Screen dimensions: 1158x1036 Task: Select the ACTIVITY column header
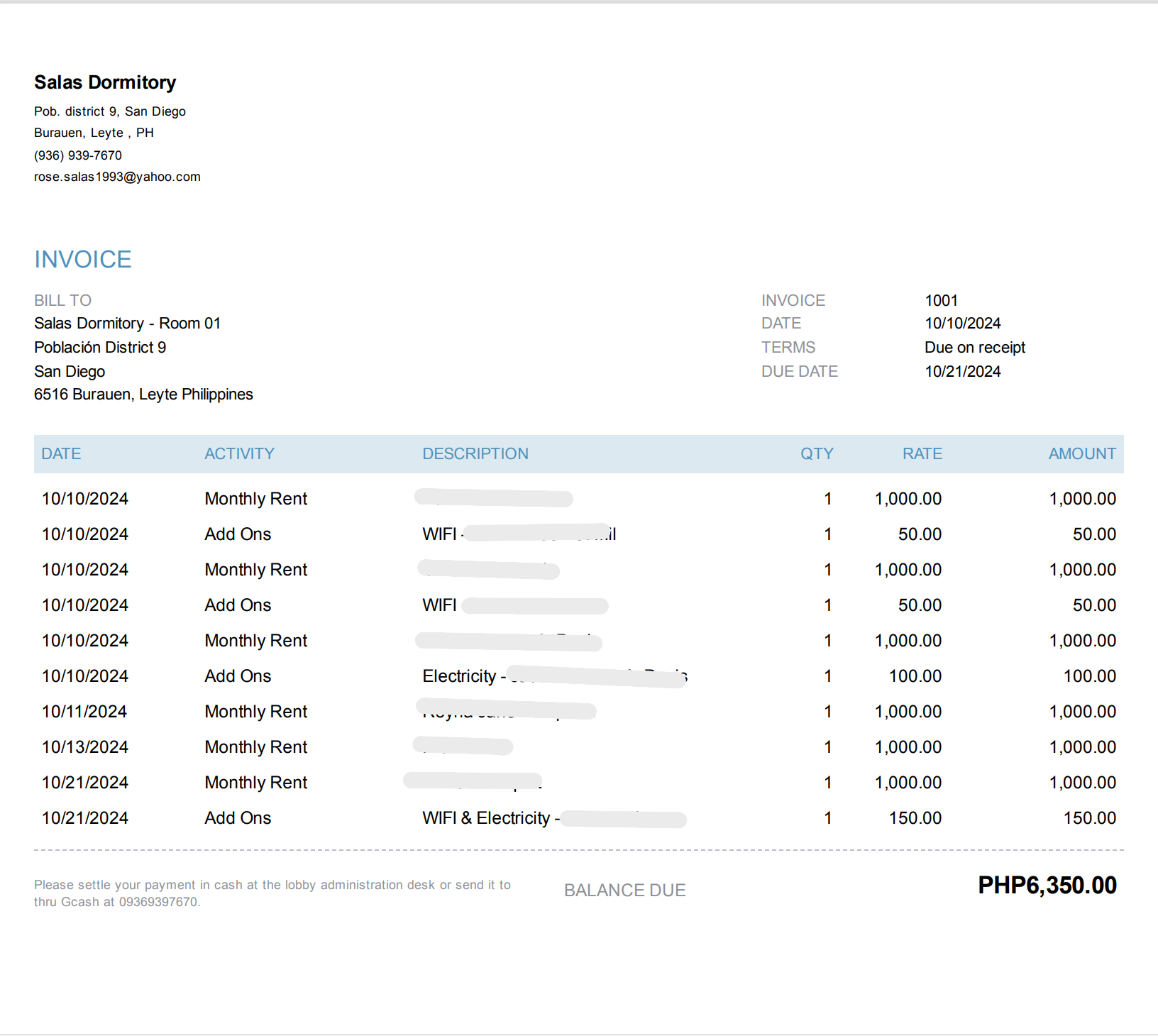[239, 454]
